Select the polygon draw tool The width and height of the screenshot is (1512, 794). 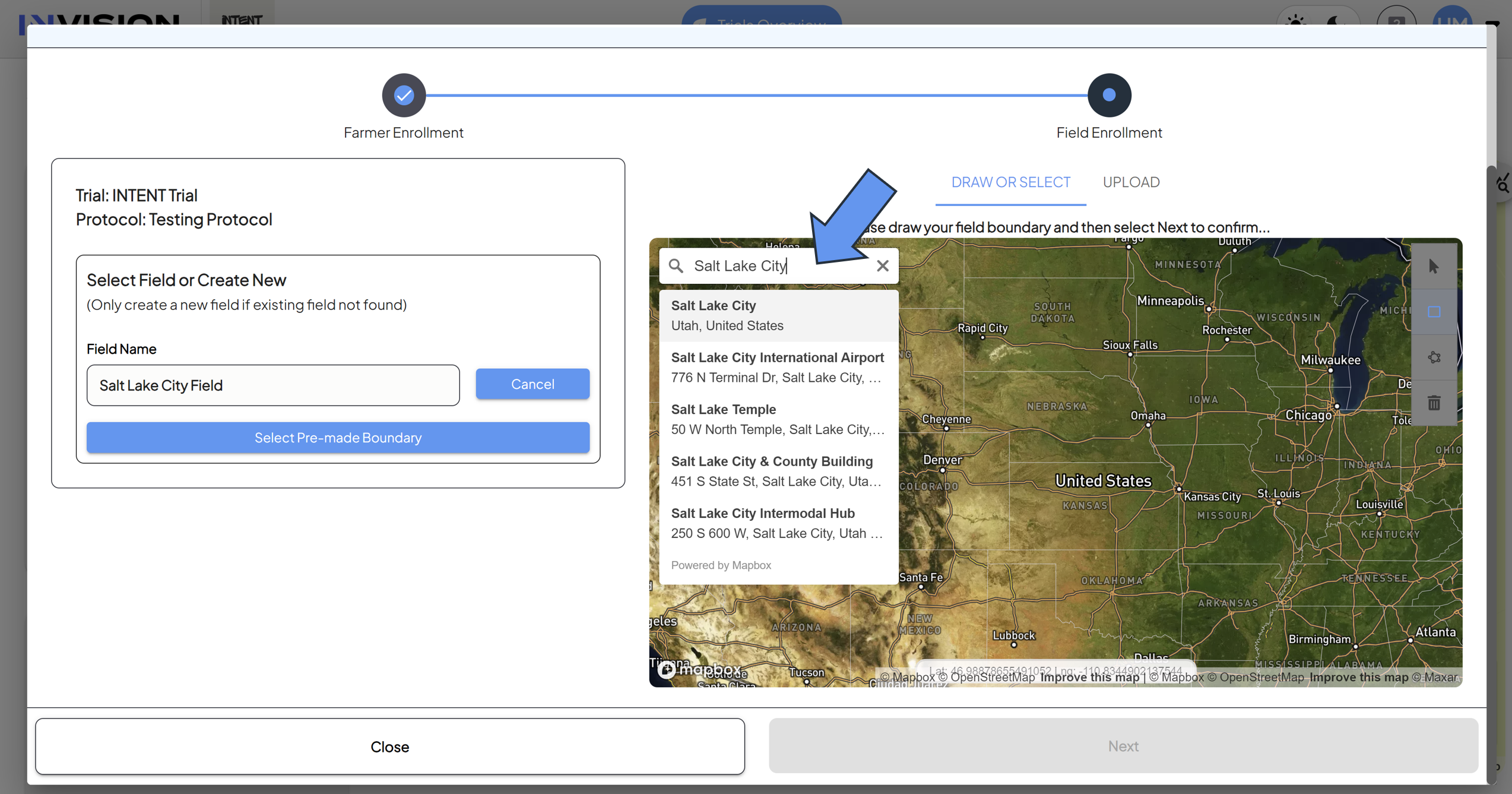[x=1434, y=358]
